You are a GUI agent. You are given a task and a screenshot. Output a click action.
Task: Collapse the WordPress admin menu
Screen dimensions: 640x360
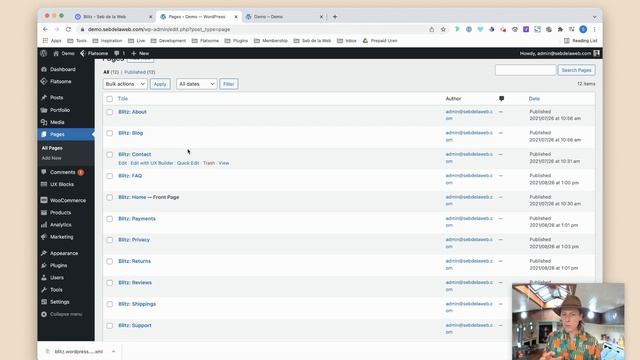coord(62,314)
